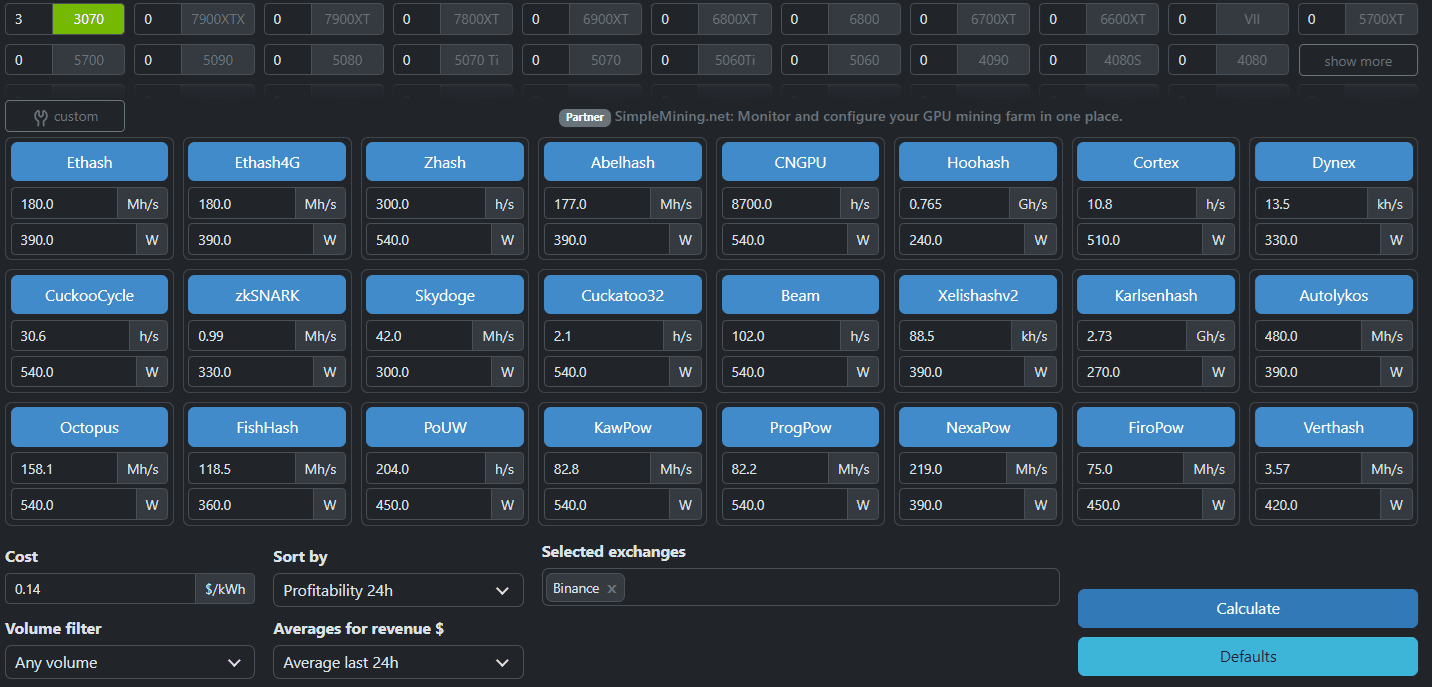The image size is (1432, 687).
Task: Click the wrench icon on the custom button
Action: point(40,117)
